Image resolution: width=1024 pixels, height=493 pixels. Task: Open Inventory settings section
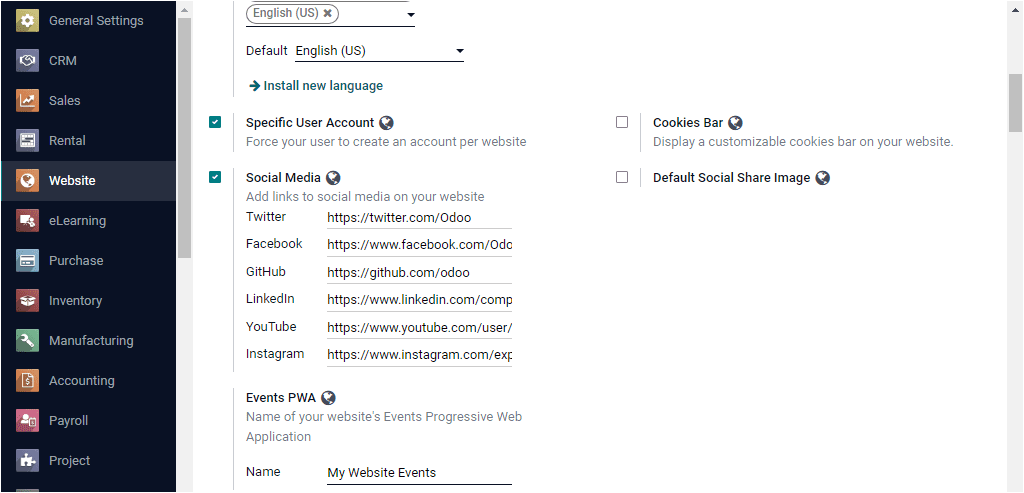[88, 301]
